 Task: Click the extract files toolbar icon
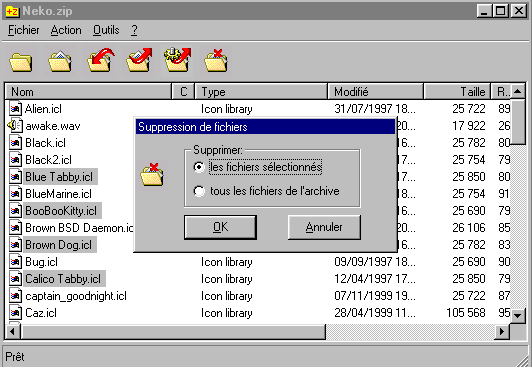tap(139, 60)
